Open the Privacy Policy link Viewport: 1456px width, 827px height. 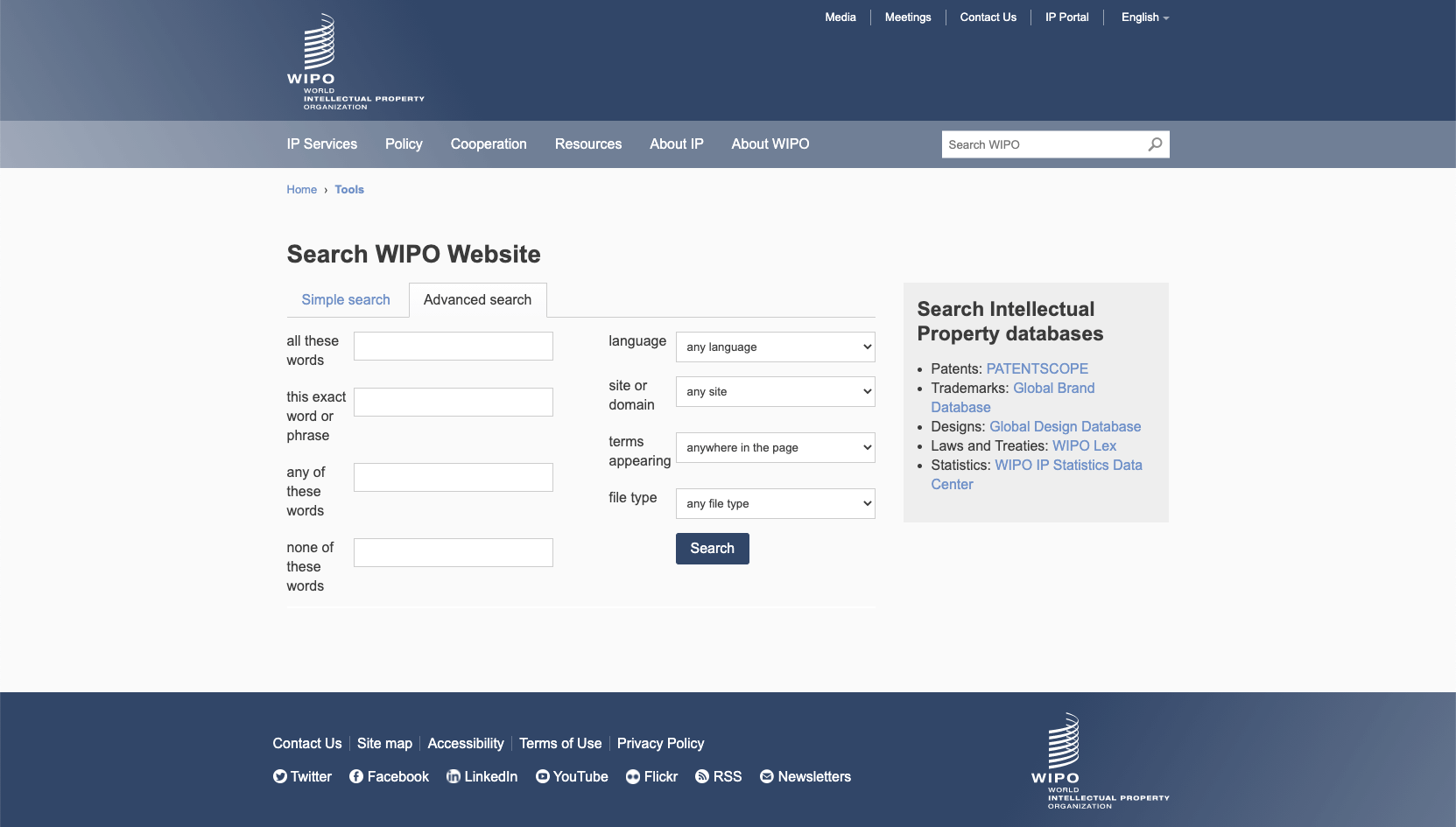(661, 743)
